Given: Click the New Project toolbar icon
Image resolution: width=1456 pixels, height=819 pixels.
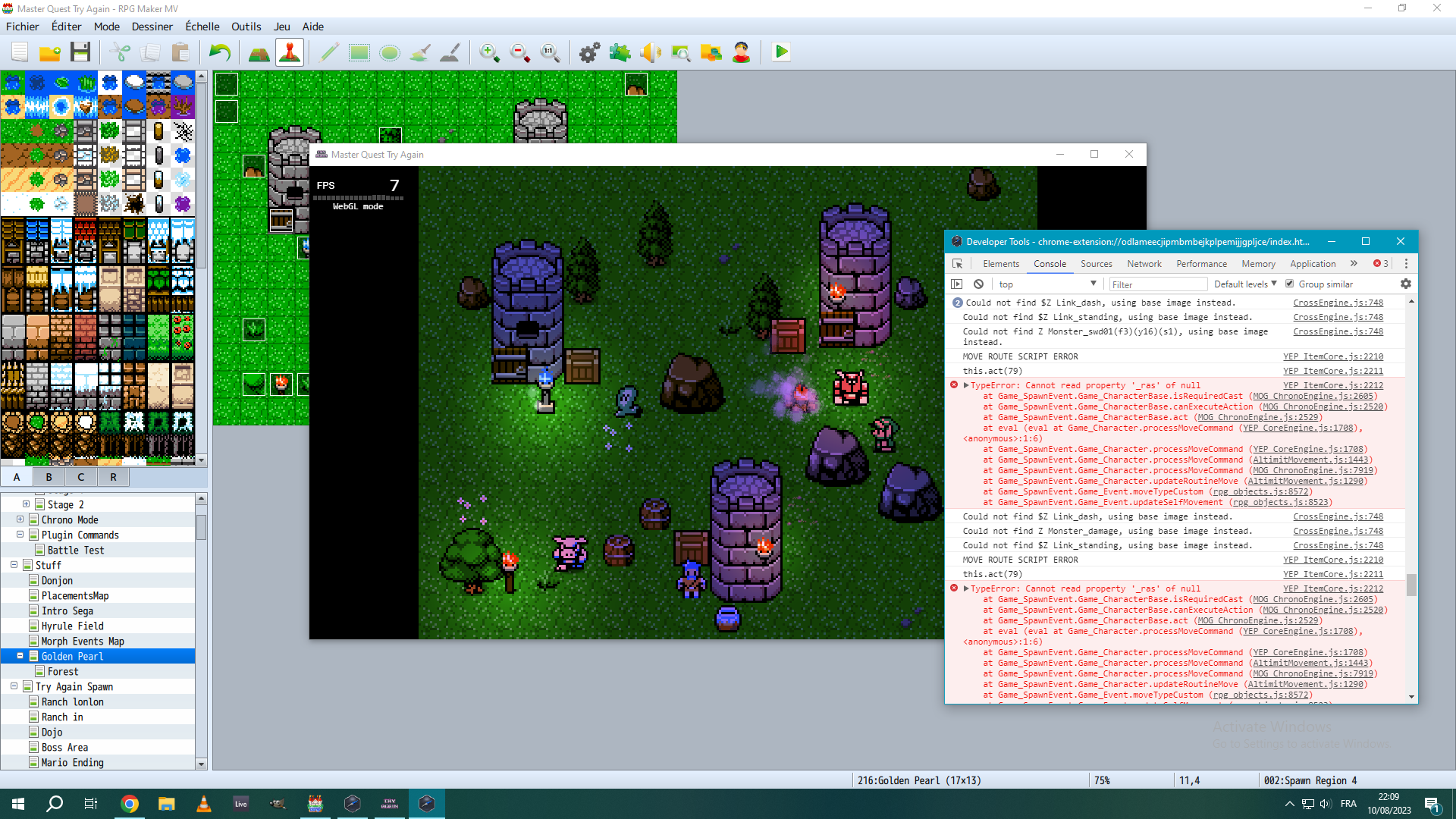Looking at the screenshot, I should pos(20,52).
